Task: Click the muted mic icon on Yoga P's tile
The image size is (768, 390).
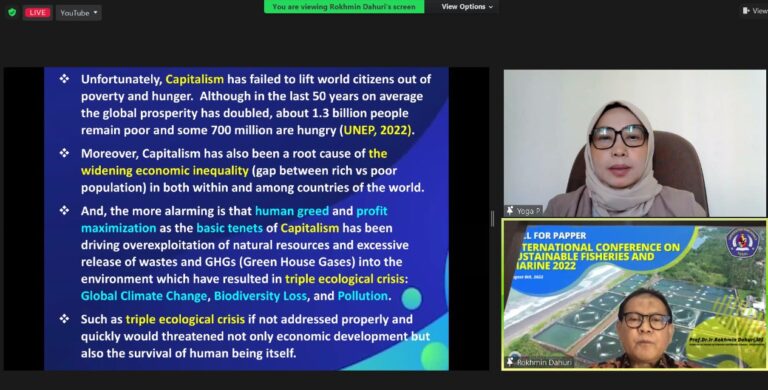Action: [x=510, y=211]
